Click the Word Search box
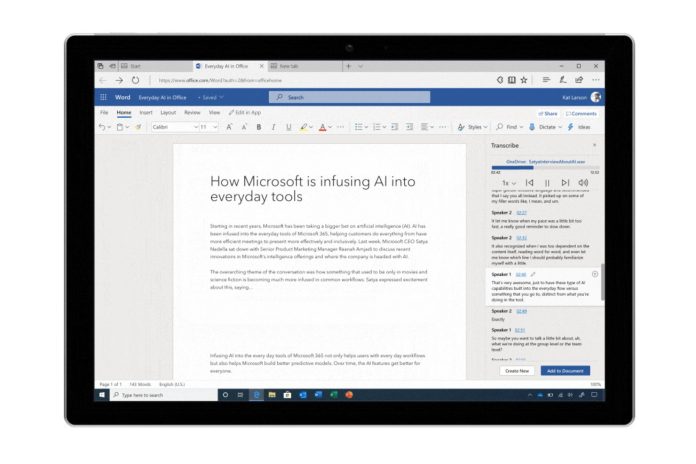Screen dimensions: 696x464 [349, 97]
